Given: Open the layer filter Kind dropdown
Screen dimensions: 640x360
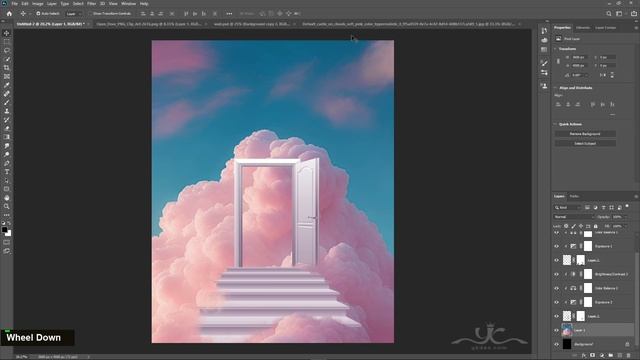Looking at the screenshot, I should pos(568,208).
